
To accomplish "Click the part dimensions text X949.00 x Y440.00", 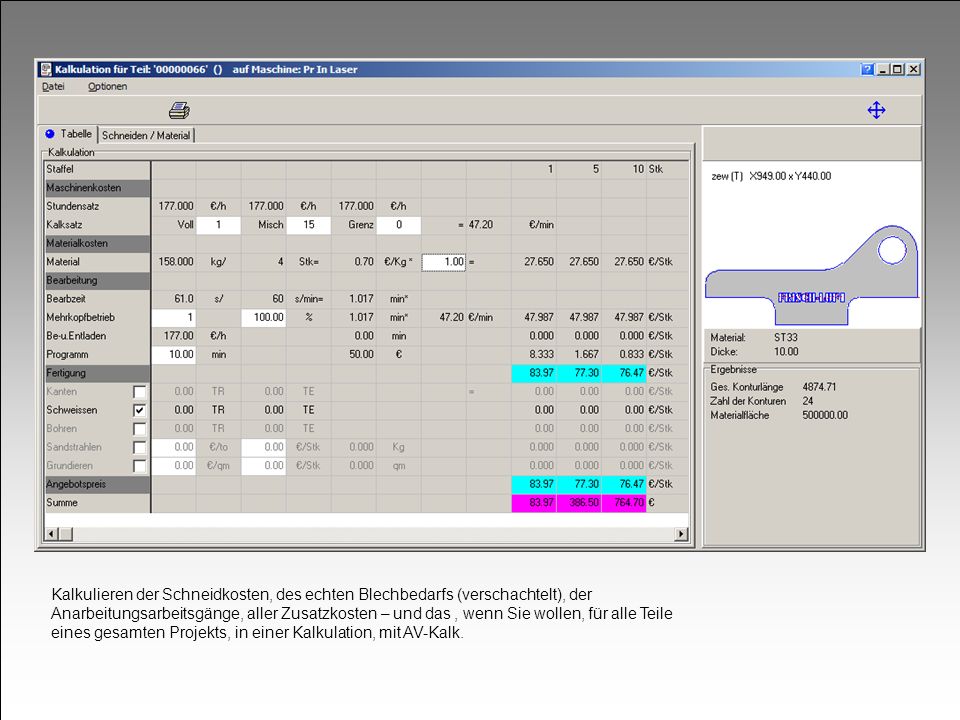I will click(790, 176).
